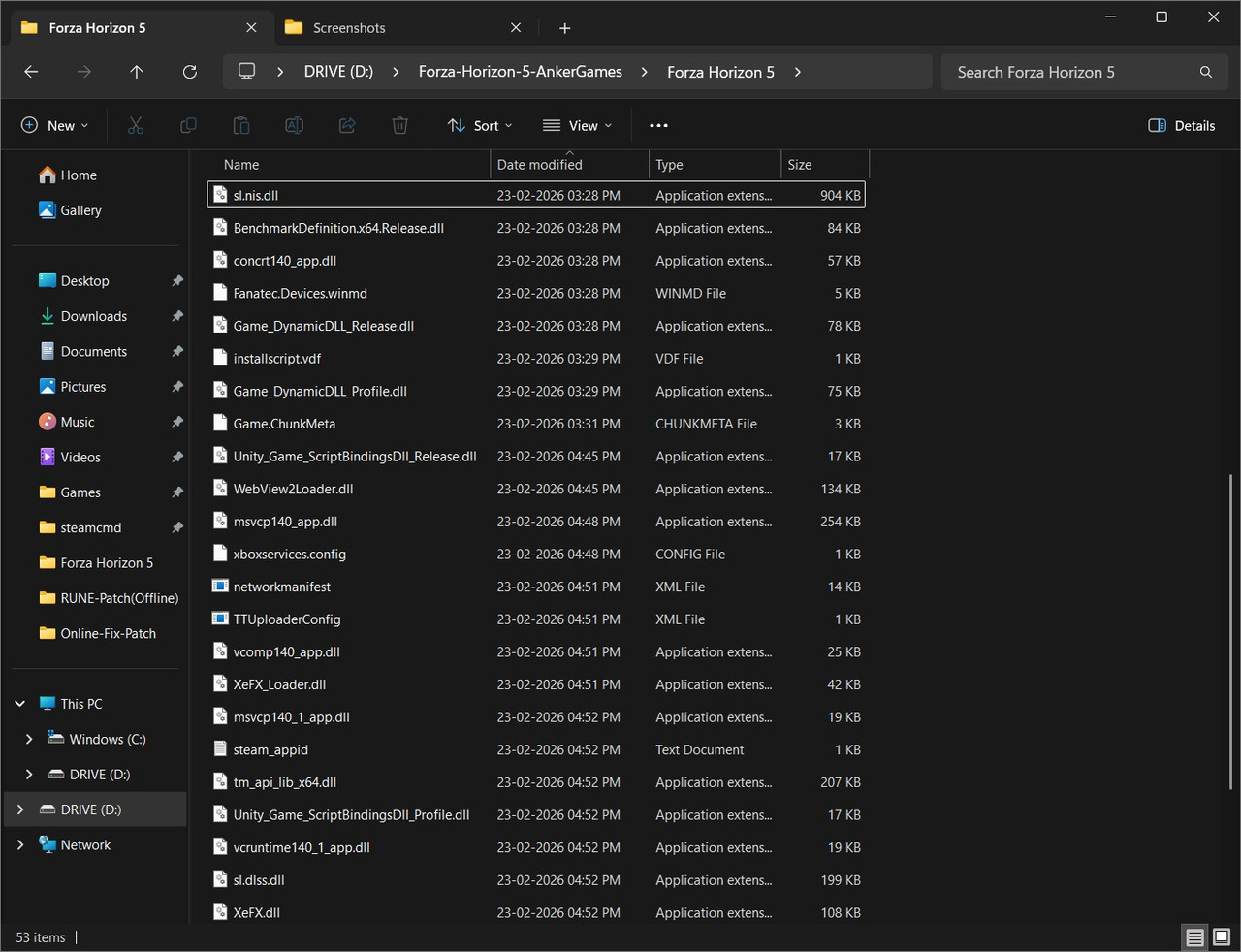1241x952 pixels.
Task: Open the New item dropdown
Action: point(55,125)
